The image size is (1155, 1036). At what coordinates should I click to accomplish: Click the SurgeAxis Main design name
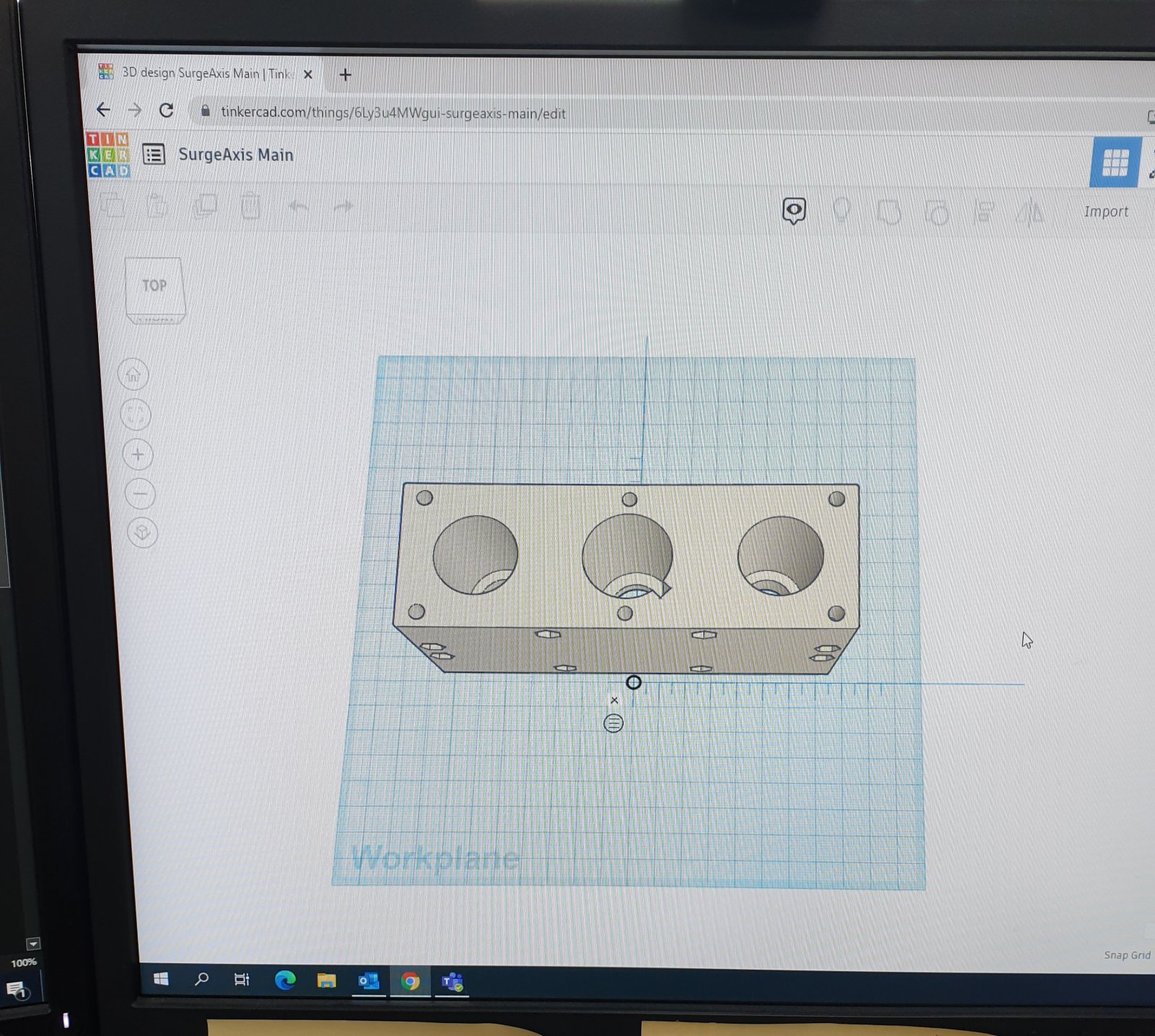pos(235,155)
